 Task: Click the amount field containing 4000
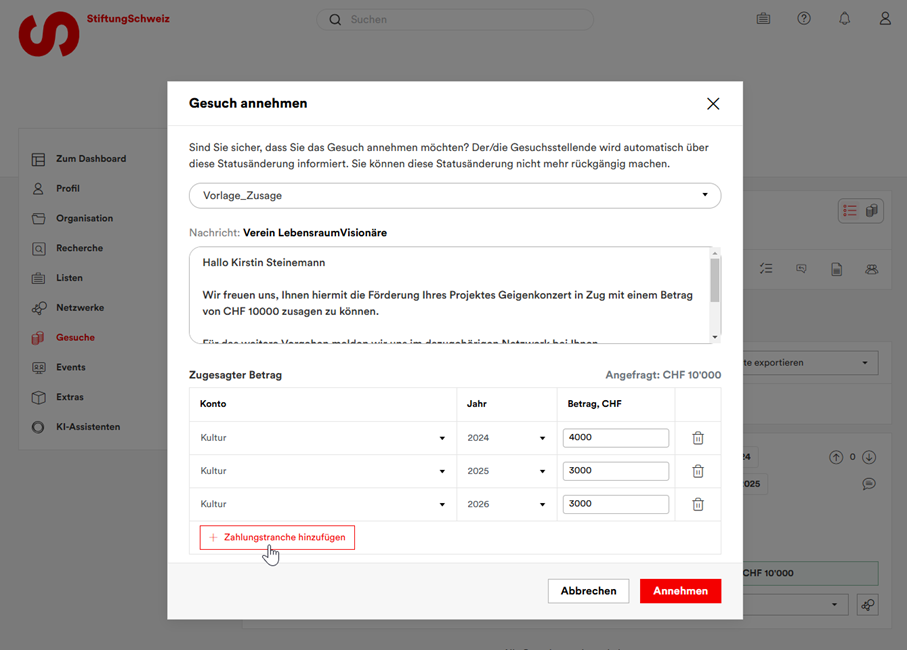pos(615,438)
